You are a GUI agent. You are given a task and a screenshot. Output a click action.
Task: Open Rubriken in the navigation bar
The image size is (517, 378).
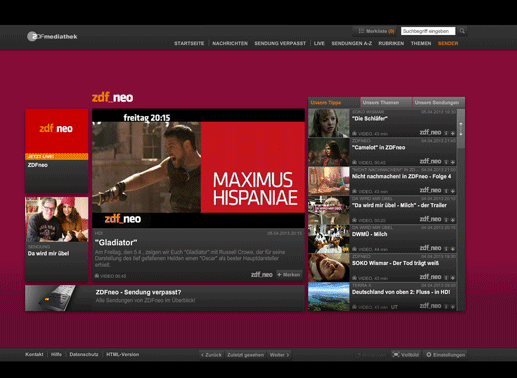coord(391,43)
